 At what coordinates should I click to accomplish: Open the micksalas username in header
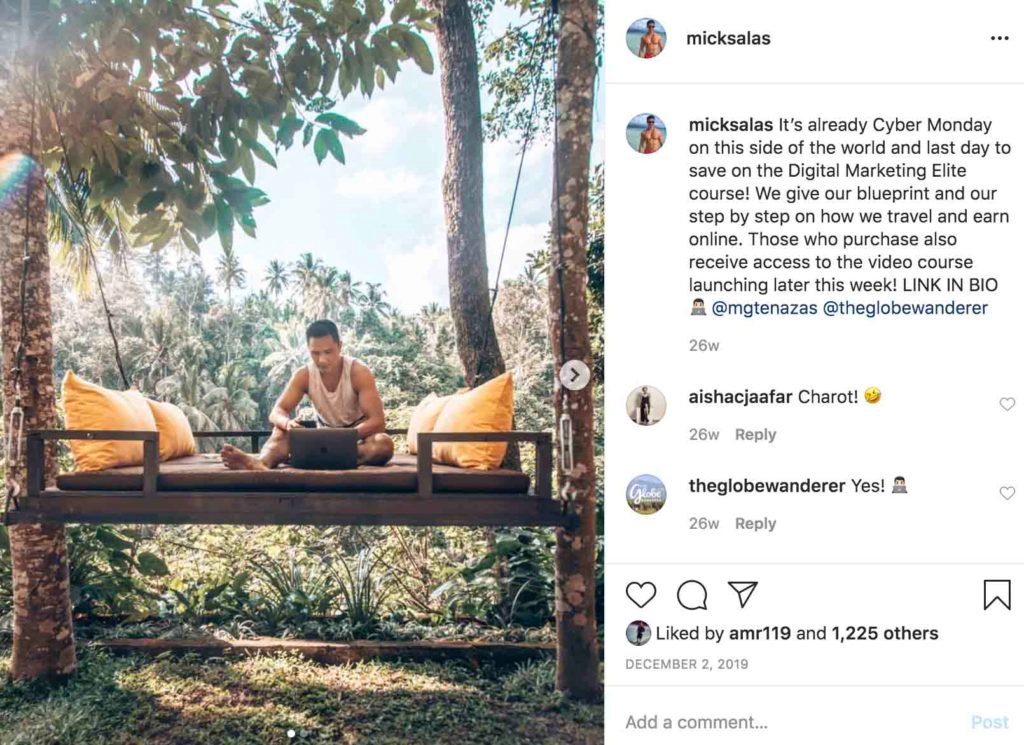[728, 39]
